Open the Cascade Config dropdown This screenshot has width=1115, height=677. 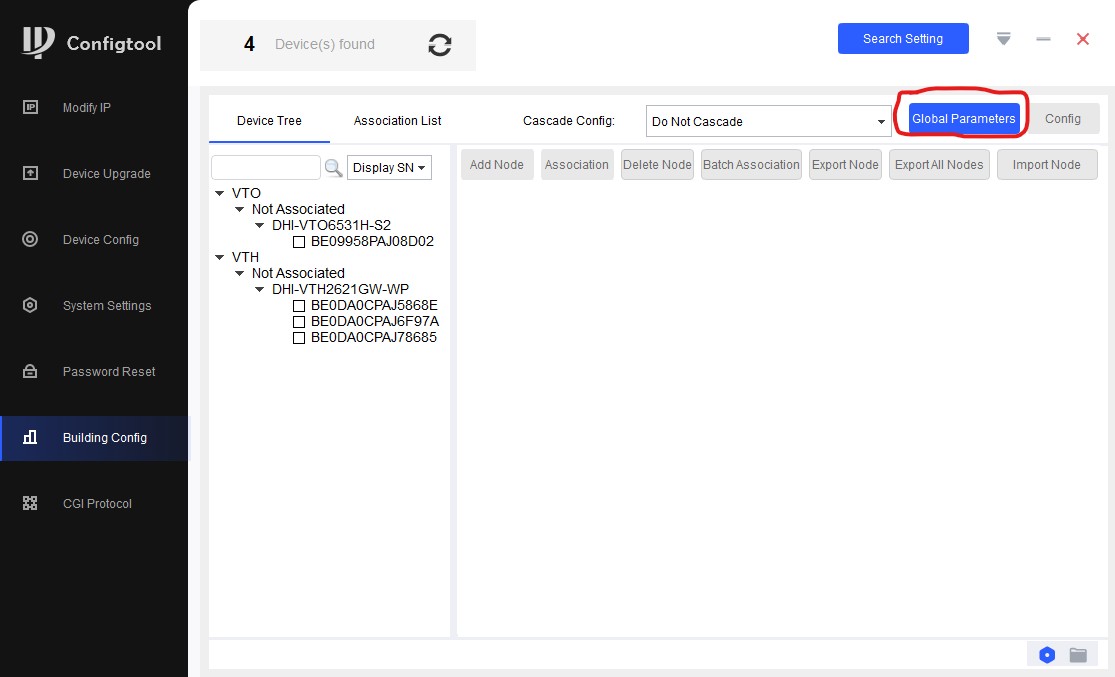[x=768, y=121]
